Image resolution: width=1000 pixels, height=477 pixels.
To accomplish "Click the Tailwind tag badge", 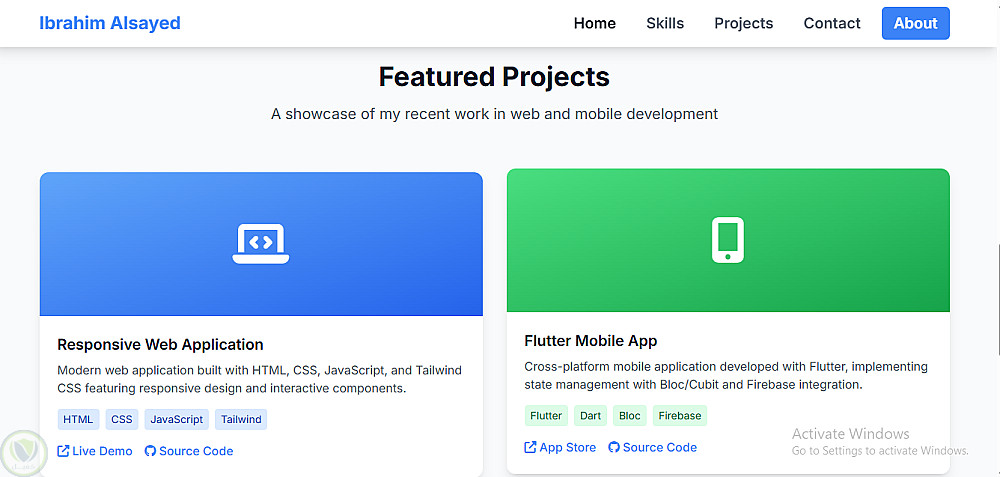I will (x=241, y=419).
